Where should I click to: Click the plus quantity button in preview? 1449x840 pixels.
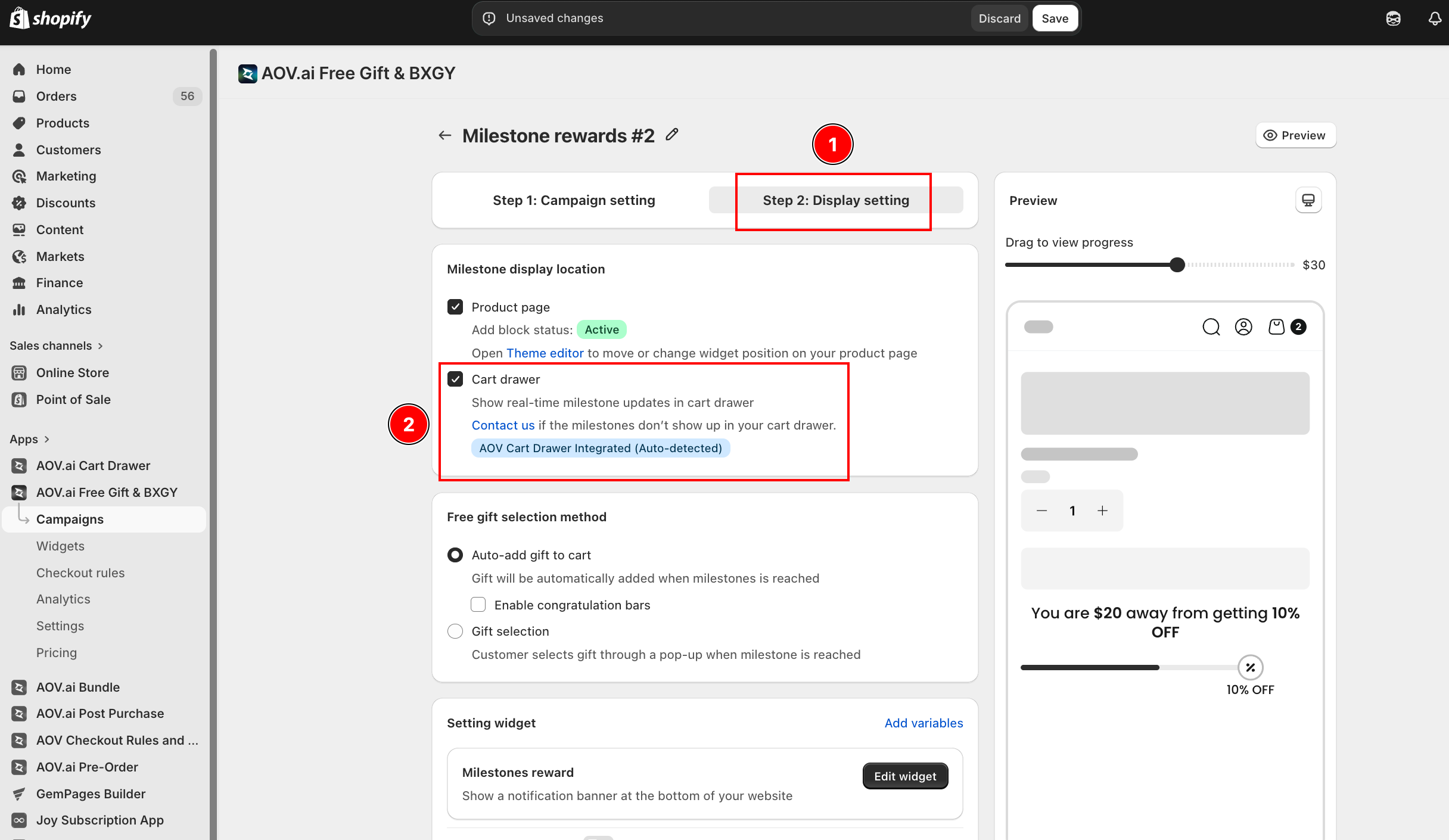point(1103,511)
